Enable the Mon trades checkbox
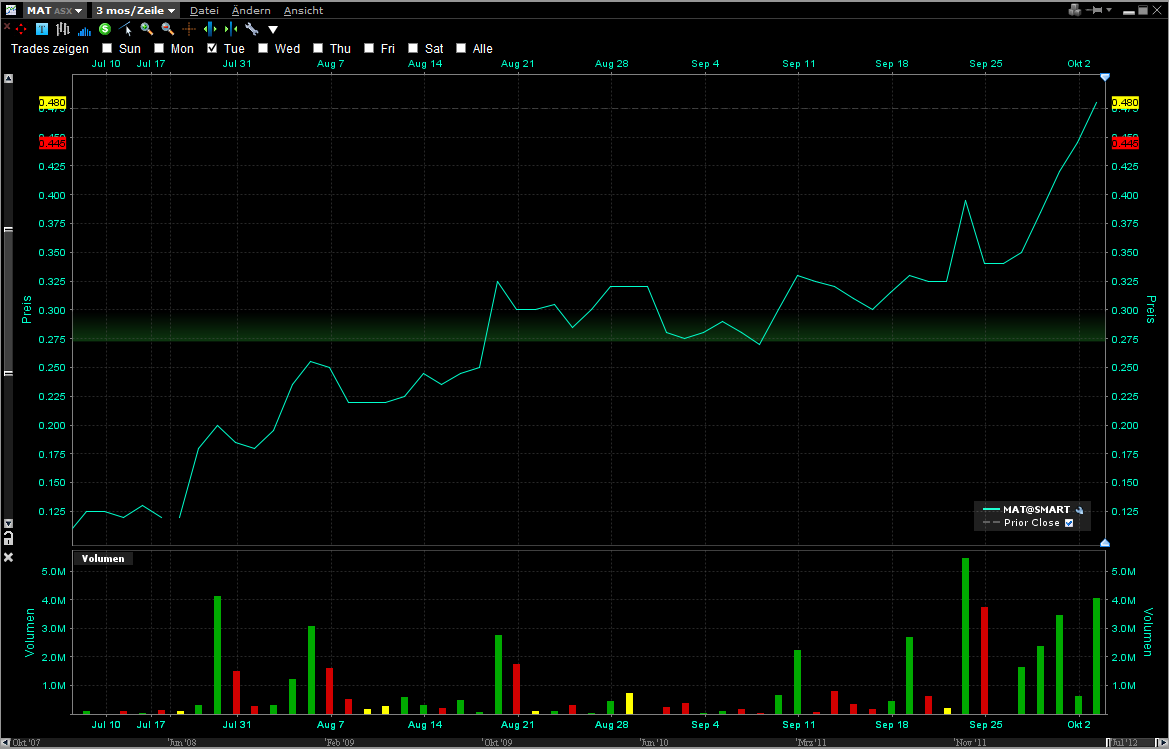Viewport: 1169px width, 749px height. [x=159, y=48]
